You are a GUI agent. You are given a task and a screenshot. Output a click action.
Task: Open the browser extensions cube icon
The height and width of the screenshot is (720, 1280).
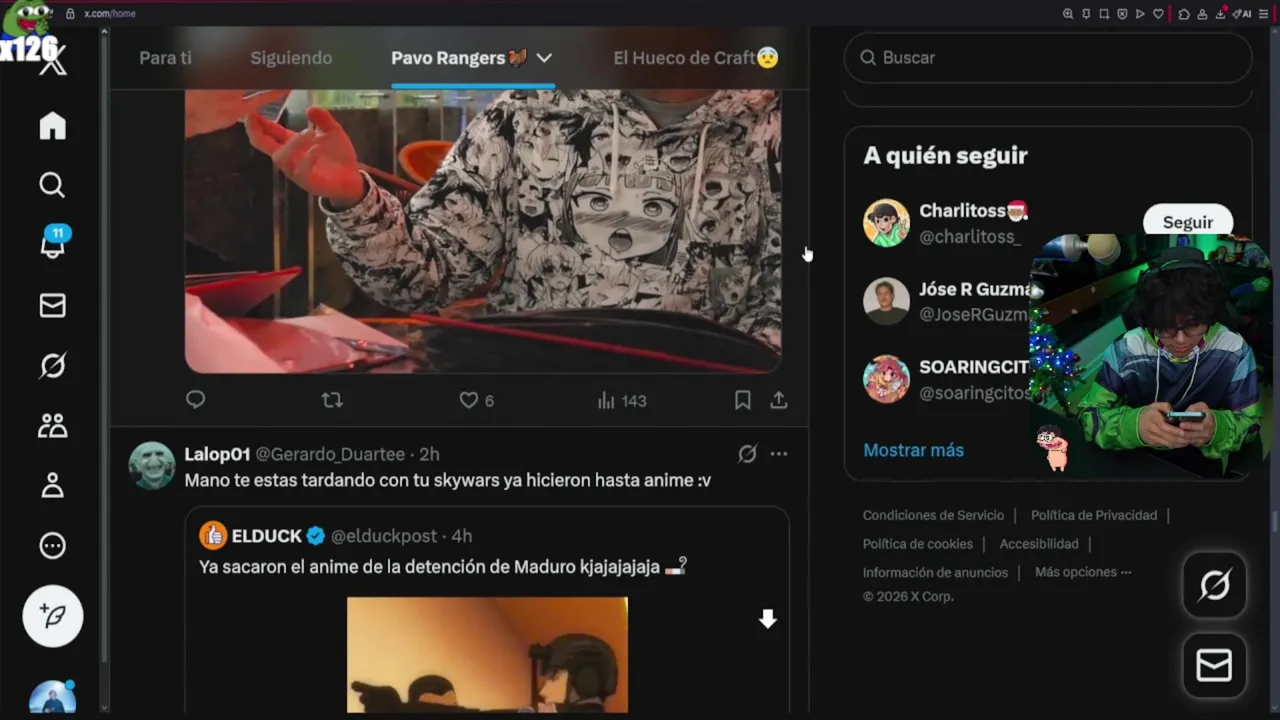[x=1184, y=14]
